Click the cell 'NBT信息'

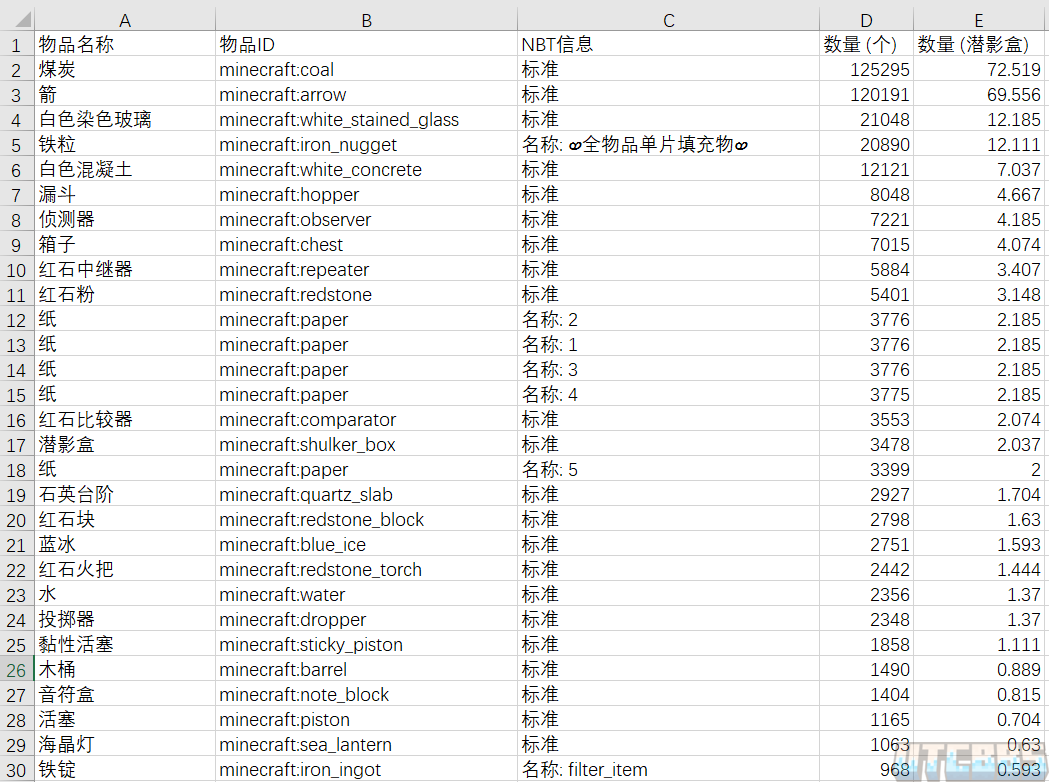(668, 44)
